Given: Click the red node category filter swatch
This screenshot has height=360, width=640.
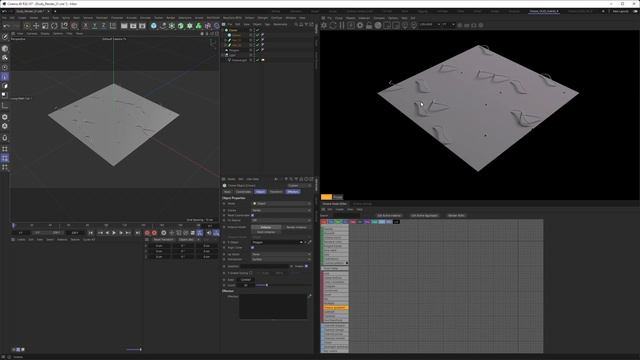Looking at the screenshot, I should [x=324, y=222].
